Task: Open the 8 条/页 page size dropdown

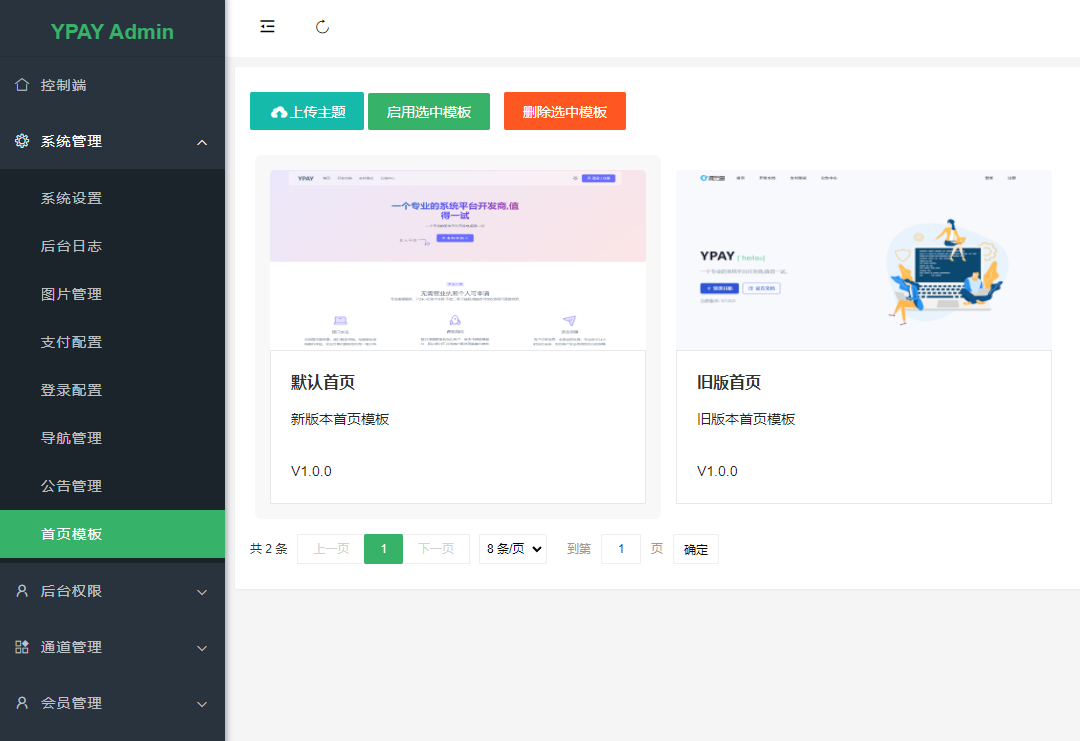Action: pos(513,549)
